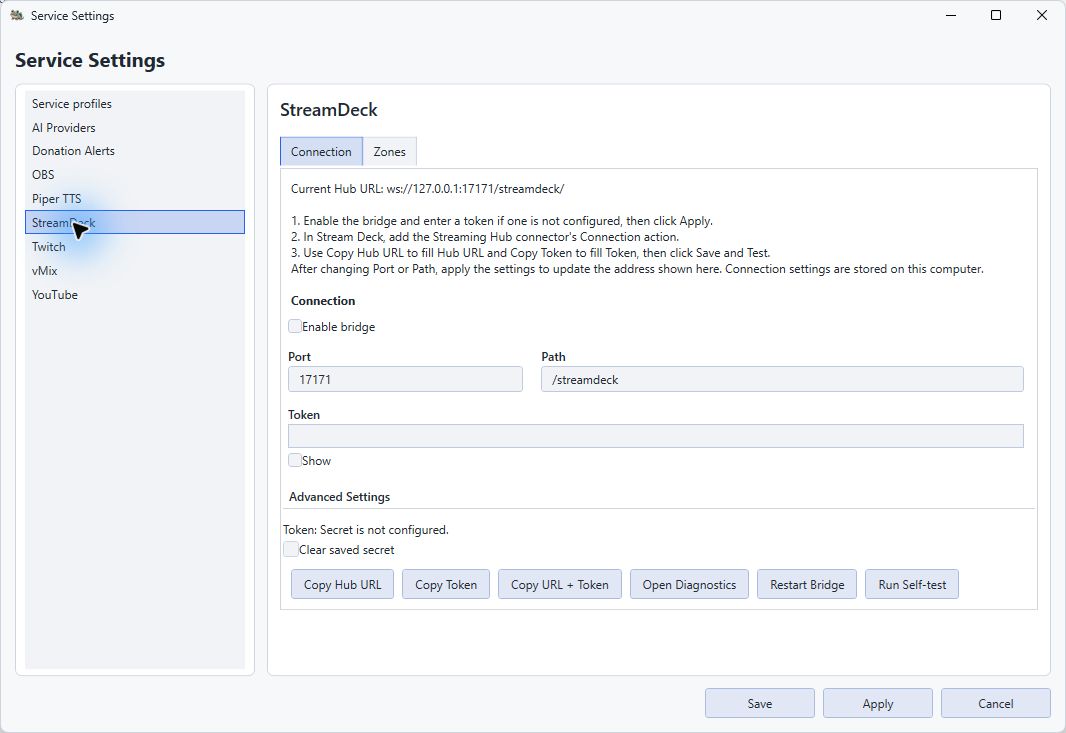Click into the Path field

click(x=782, y=379)
